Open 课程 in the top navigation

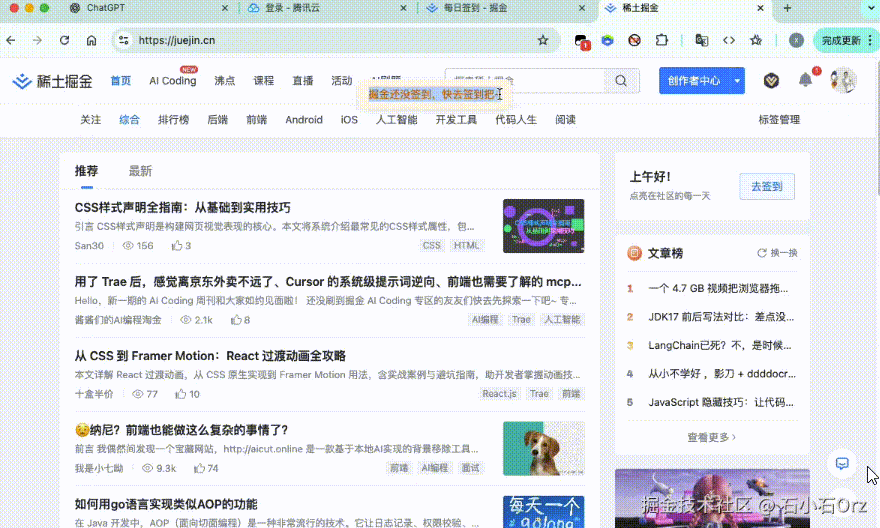click(x=264, y=81)
